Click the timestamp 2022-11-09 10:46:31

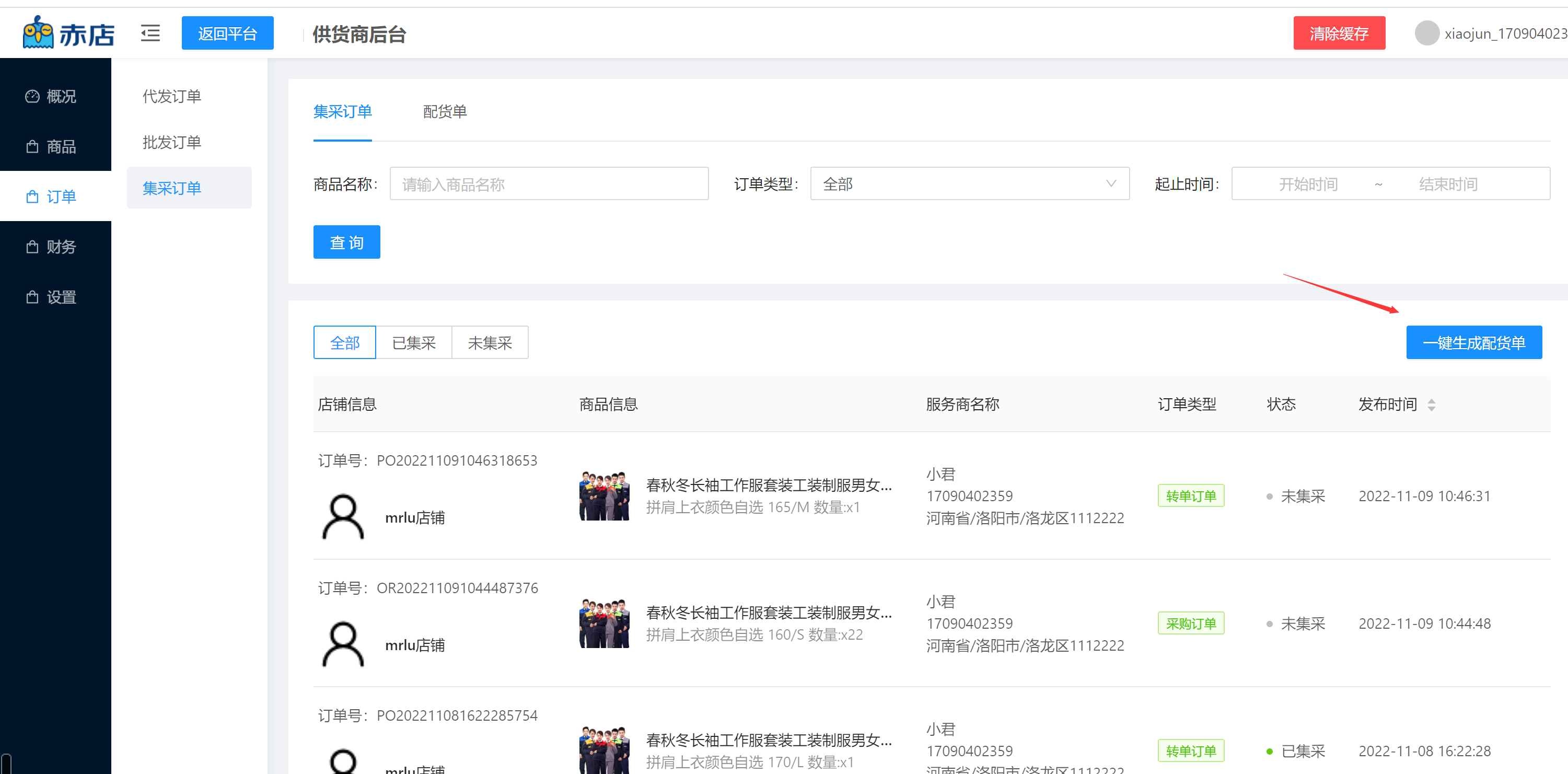(x=1424, y=495)
